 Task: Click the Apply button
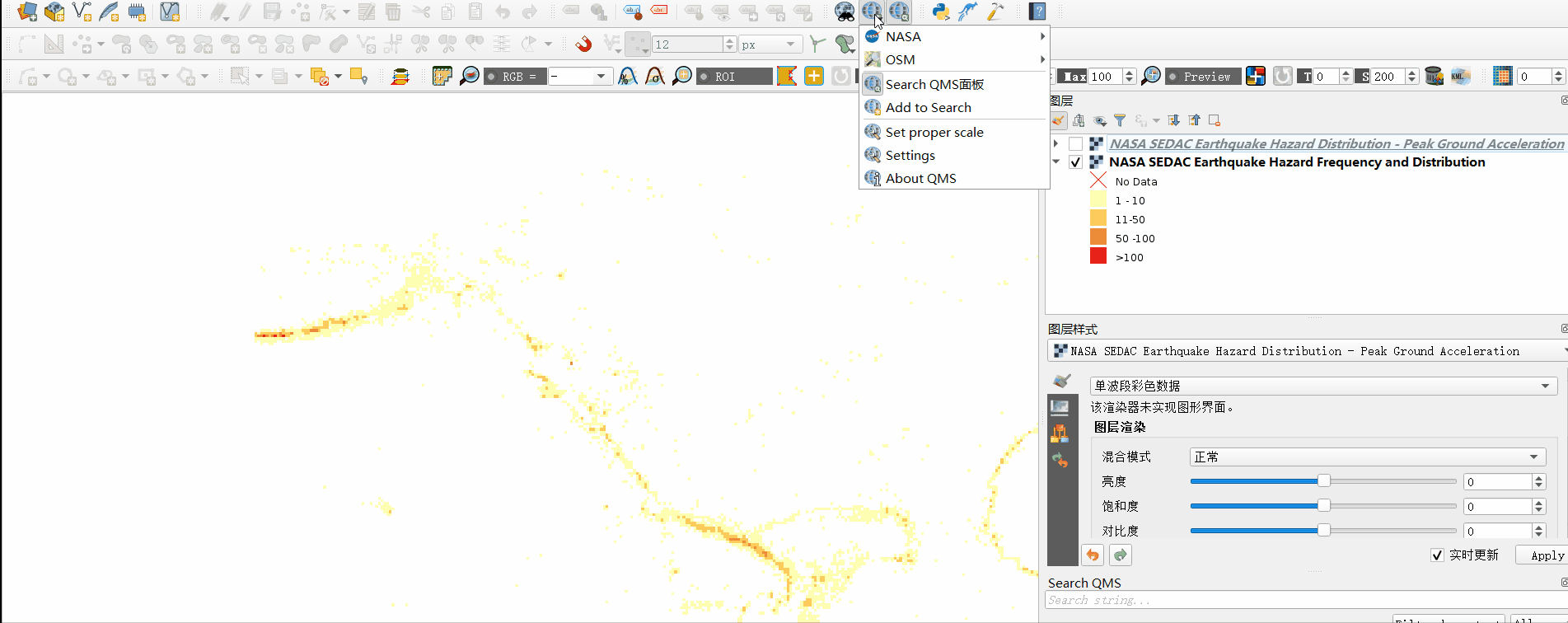pos(1543,555)
